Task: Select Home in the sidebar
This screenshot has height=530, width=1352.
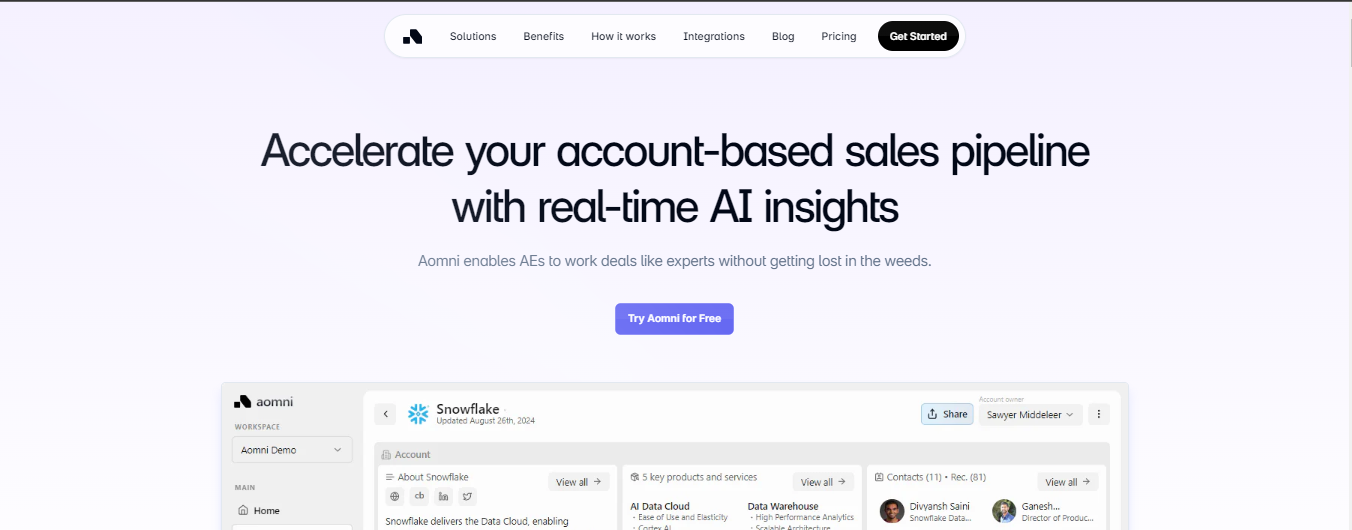Action: click(266, 511)
